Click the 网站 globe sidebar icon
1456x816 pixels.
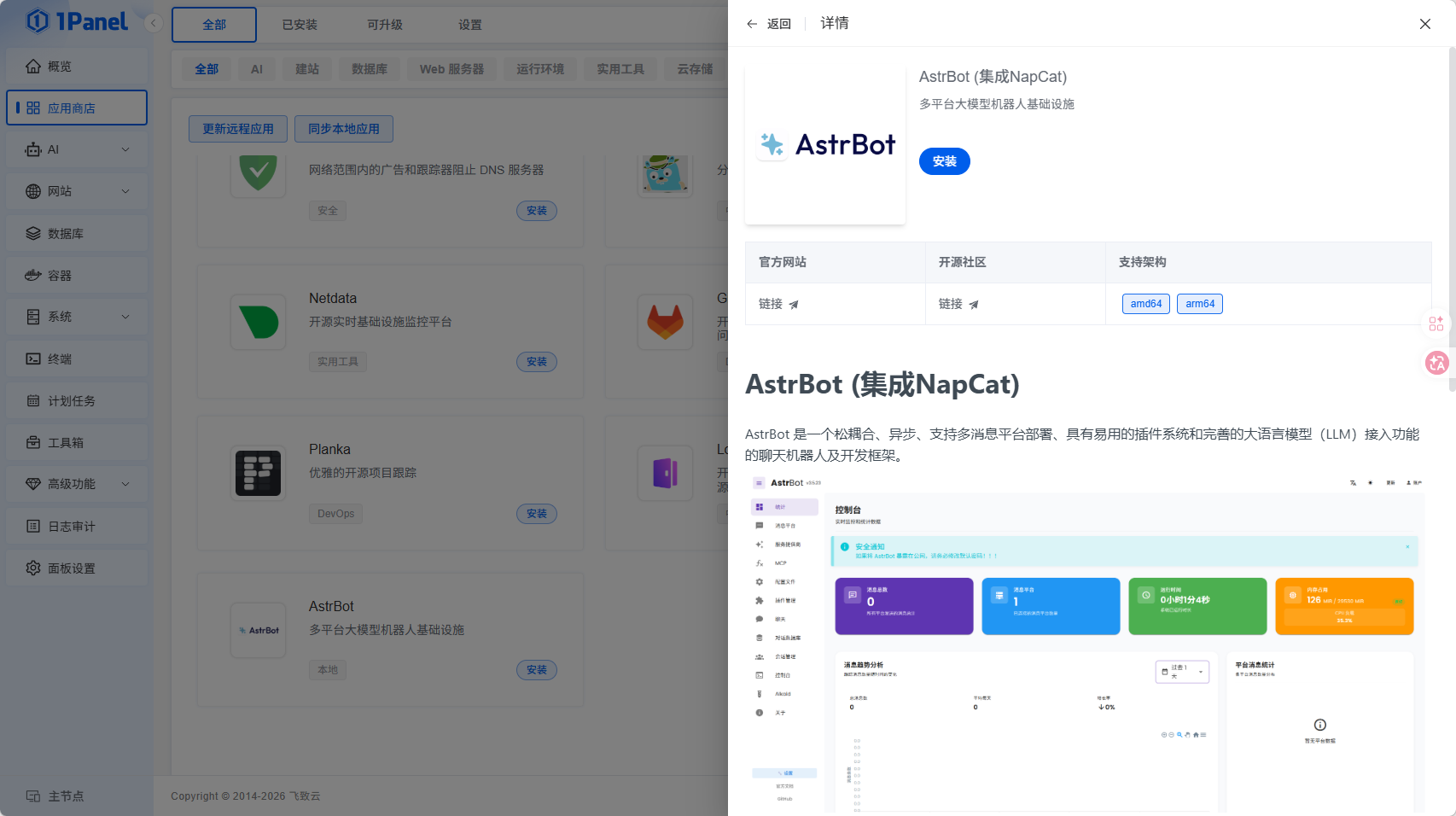point(33,191)
